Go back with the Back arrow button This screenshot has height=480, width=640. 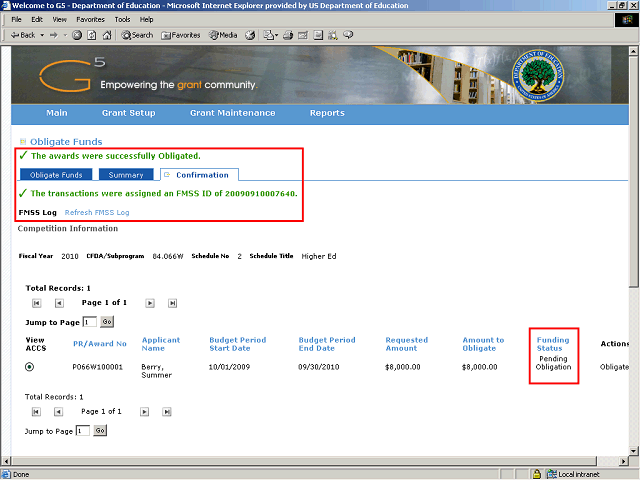(23, 36)
